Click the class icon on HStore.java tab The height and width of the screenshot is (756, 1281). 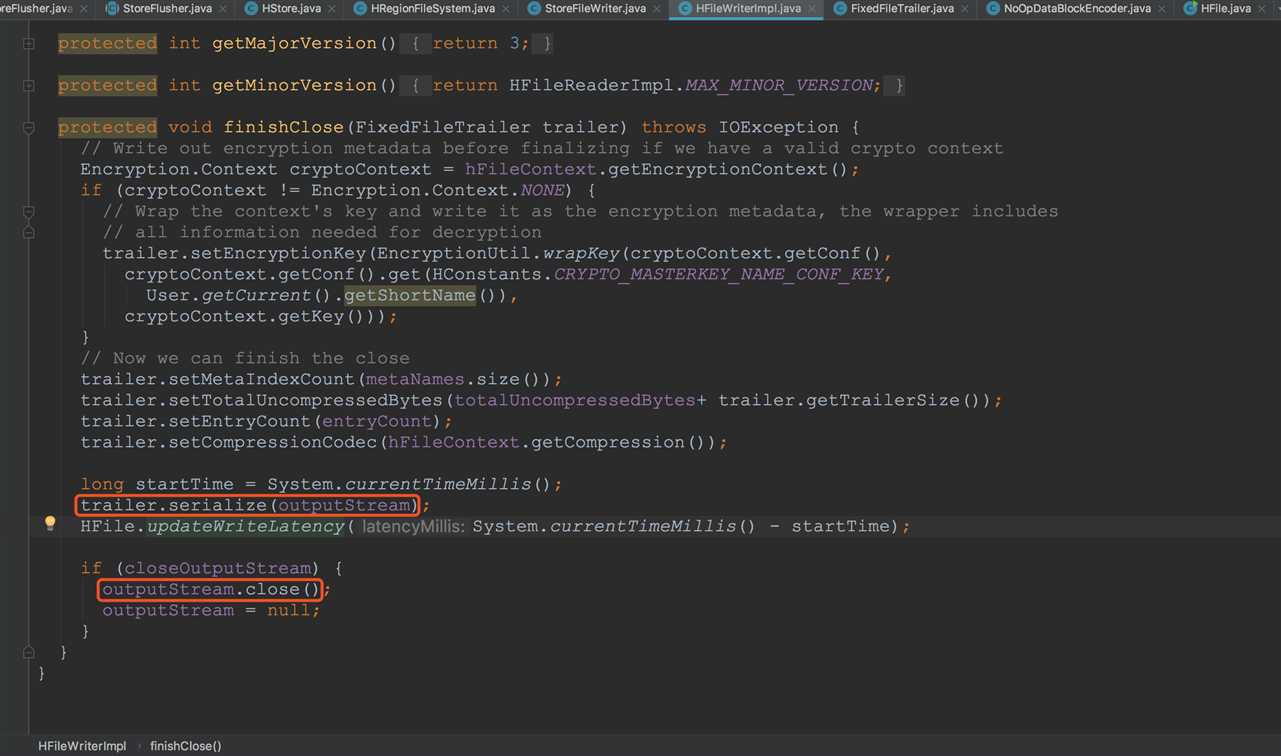[x=252, y=8]
